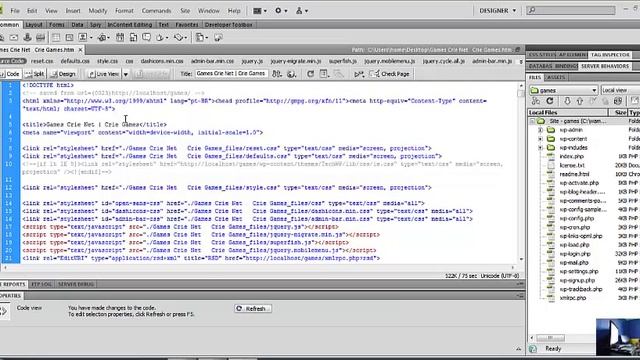This screenshot has width=640, height=360.
Task: Click the Put files up-arrow icon
Action: click(580, 101)
